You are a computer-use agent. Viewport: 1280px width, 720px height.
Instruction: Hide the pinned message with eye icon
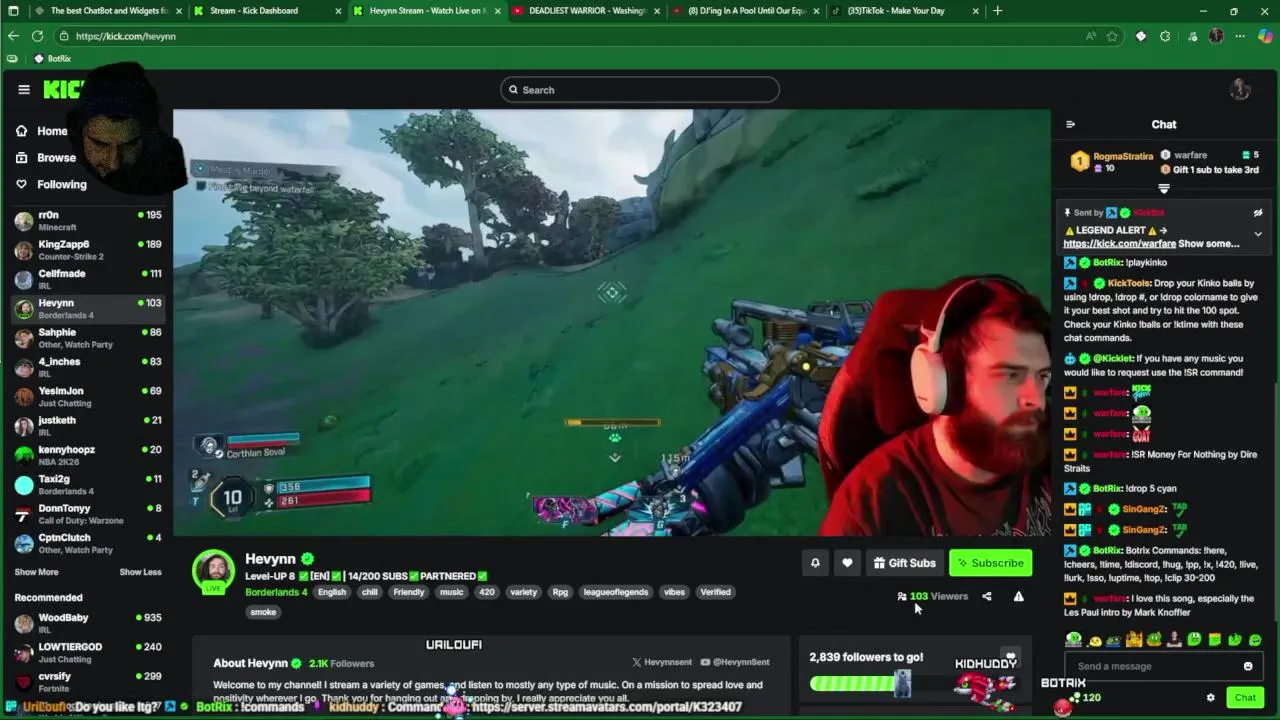tap(1258, 213)
